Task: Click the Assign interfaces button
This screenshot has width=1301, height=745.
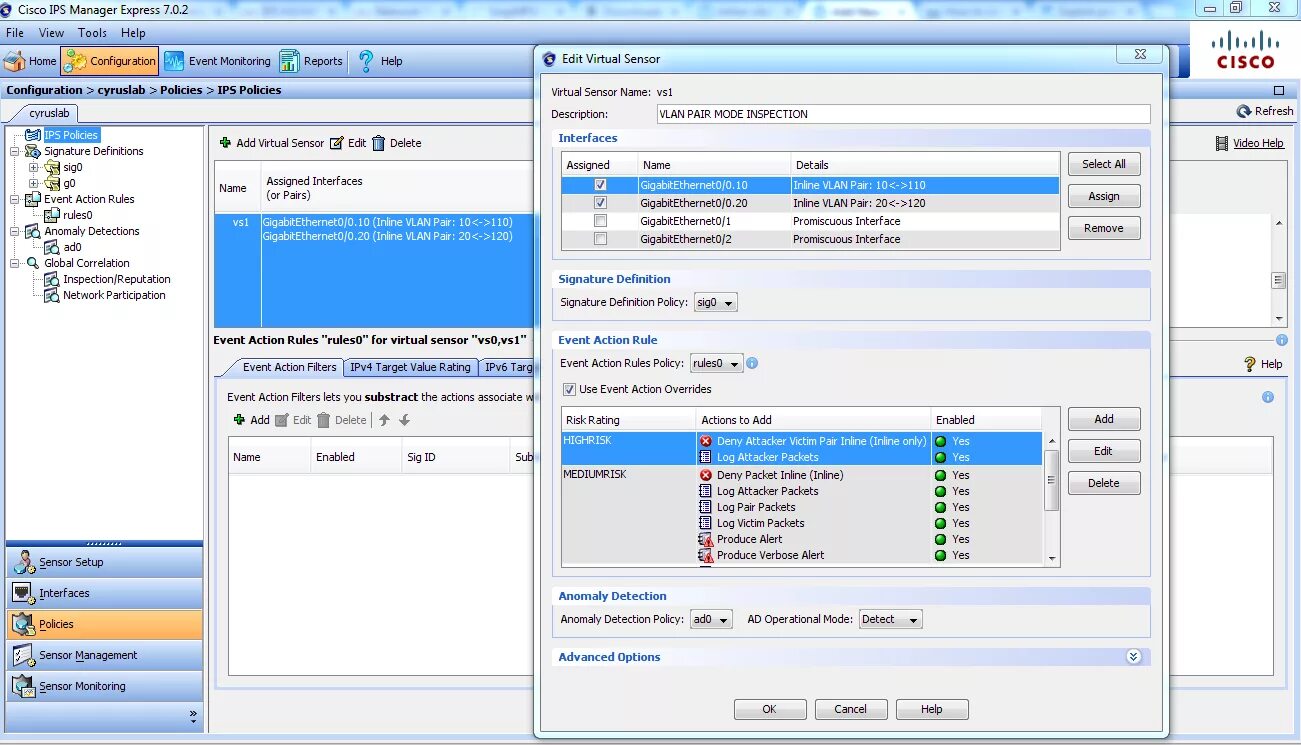Action: (x=1104, y=196)
